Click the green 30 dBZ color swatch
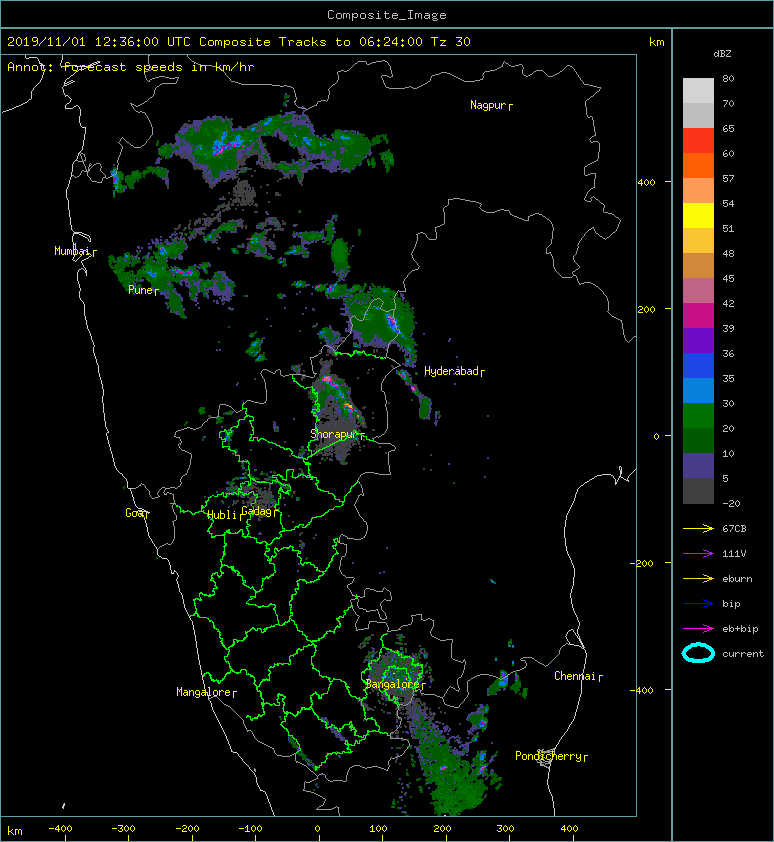 pos(698,415)
